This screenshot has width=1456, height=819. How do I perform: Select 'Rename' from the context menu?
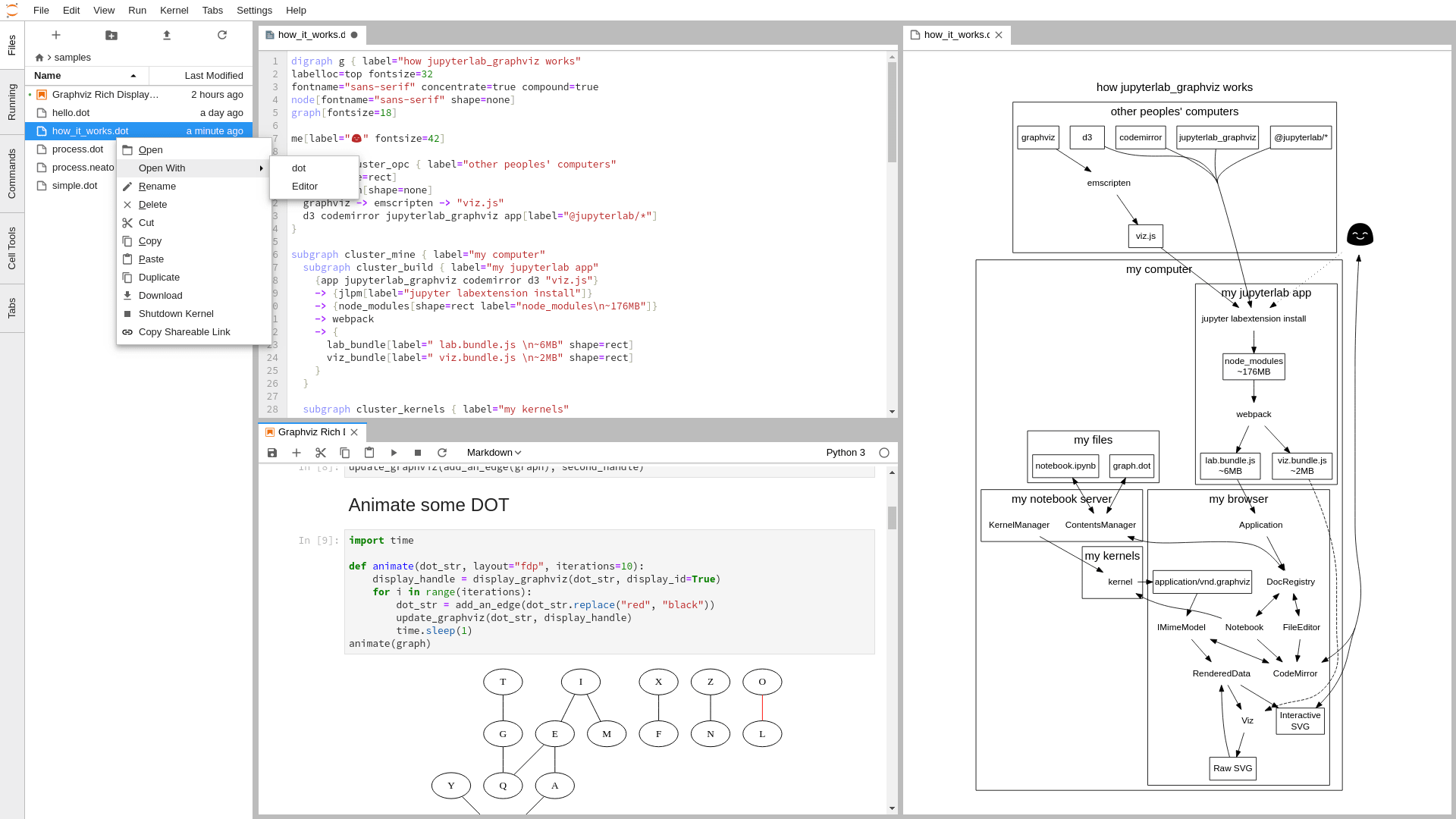157,186
